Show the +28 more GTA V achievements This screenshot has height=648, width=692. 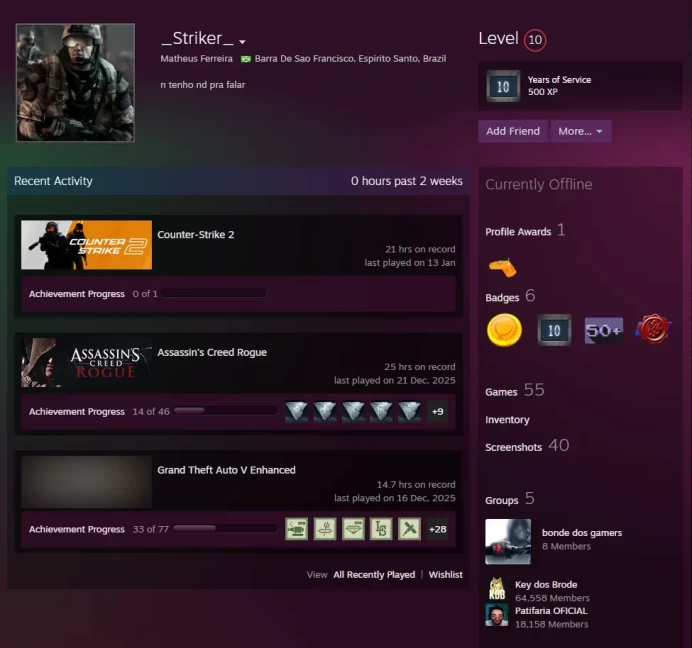(x=437, y=529)
